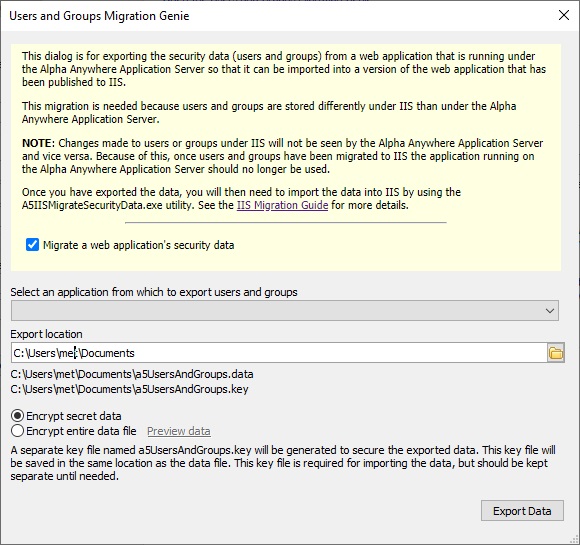Image resolution: width=580 pixels, height=545 pixels.
Task: Choose the Encrypt entire data file option
Action: click(17, 431)
